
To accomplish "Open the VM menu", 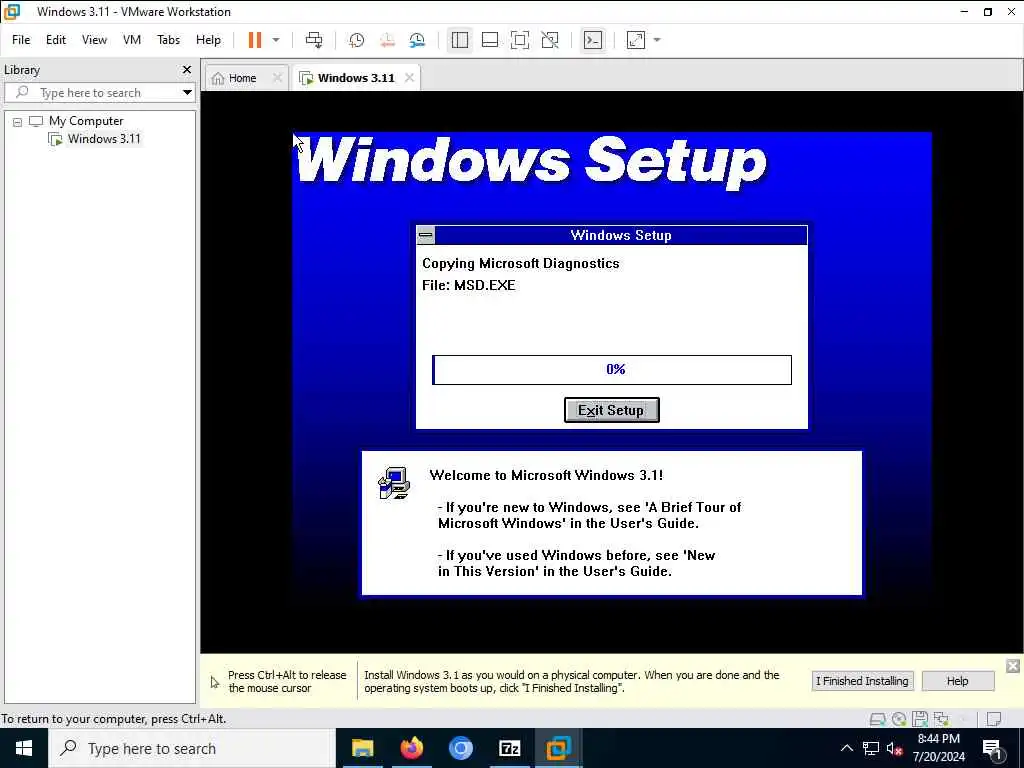I will (x=132, y=40).
